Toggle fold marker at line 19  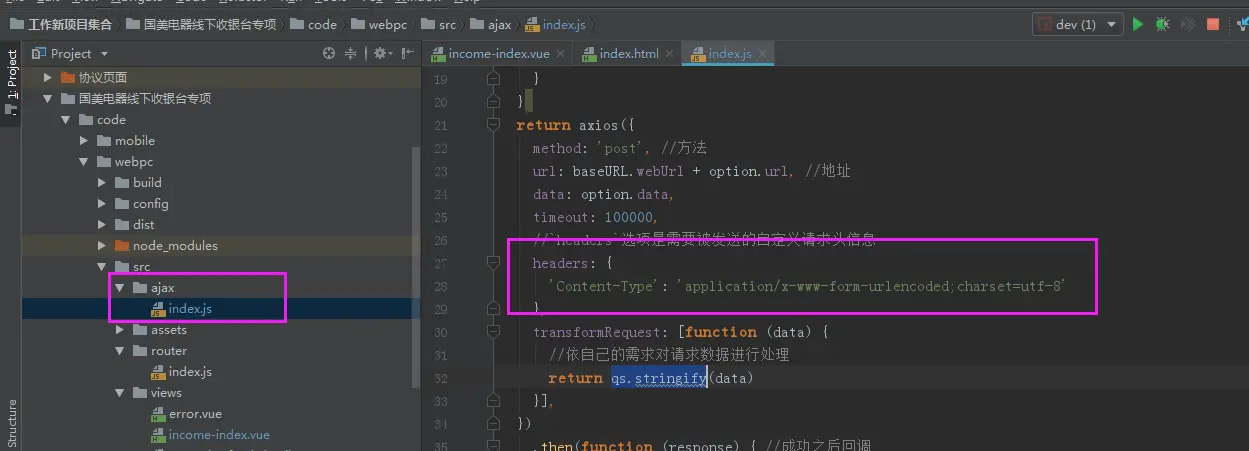pyautogui.click(x=492, y=79)
